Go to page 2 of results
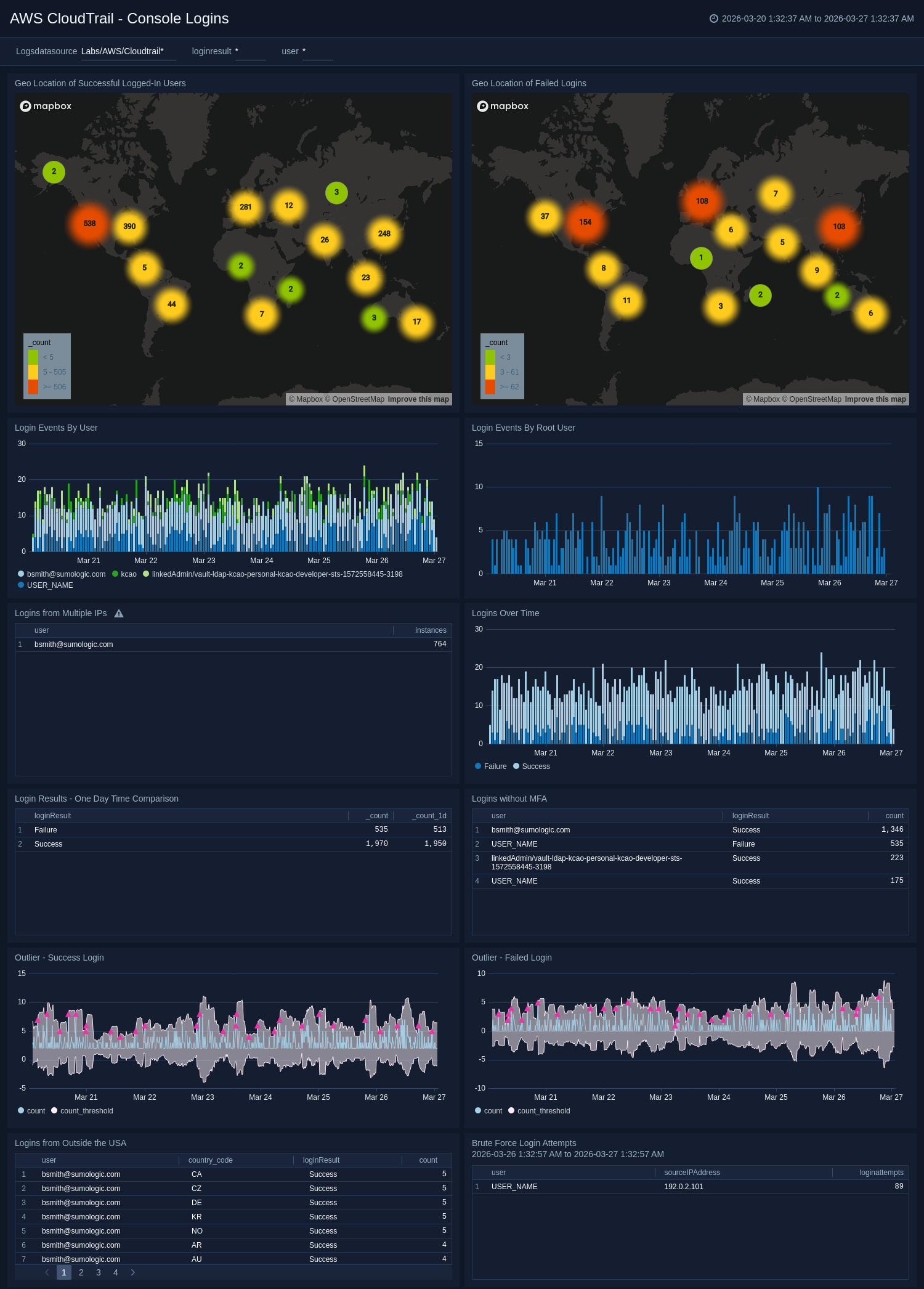 click(x=81, y=1272)
